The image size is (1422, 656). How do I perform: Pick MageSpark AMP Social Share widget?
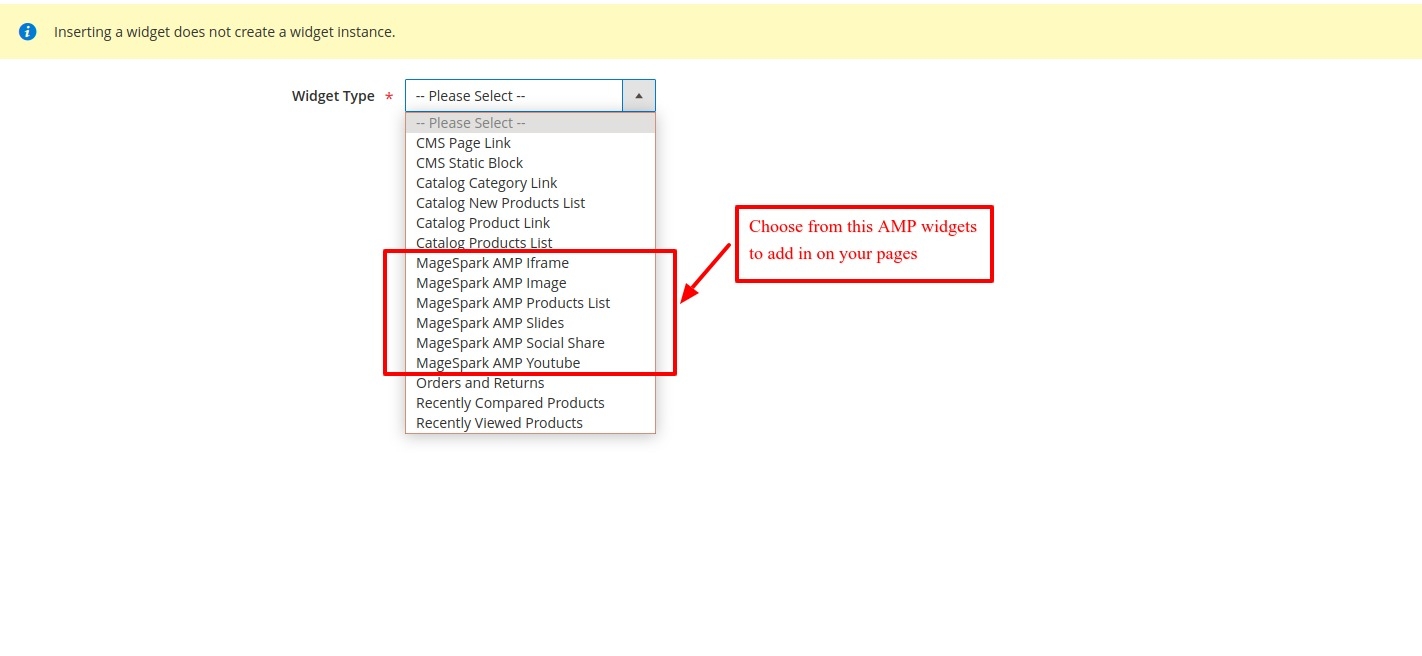point(530,343)
